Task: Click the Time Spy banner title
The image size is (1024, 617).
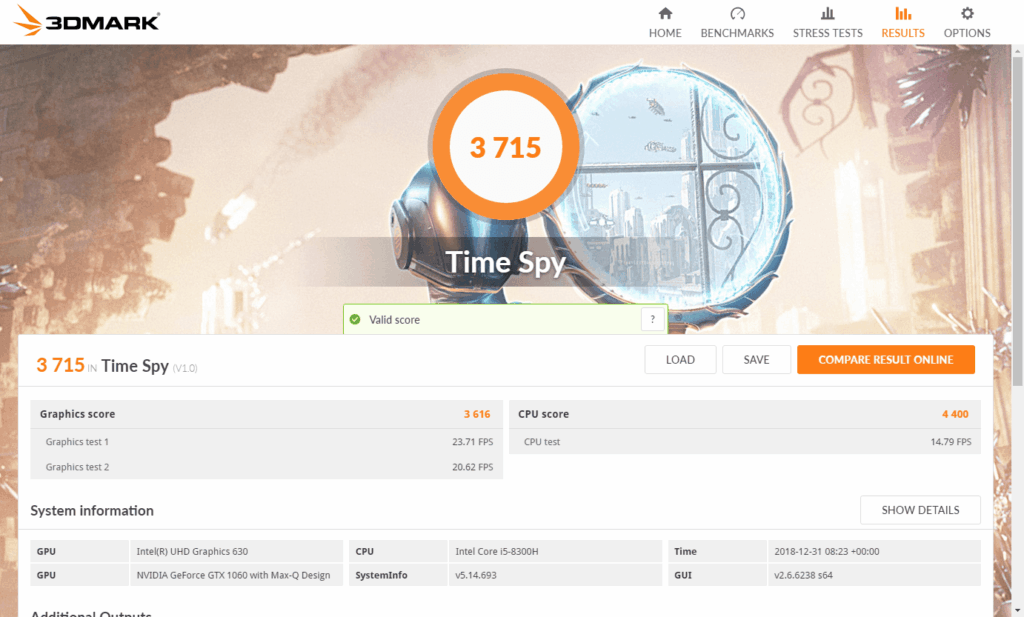Action: point(505,262)
